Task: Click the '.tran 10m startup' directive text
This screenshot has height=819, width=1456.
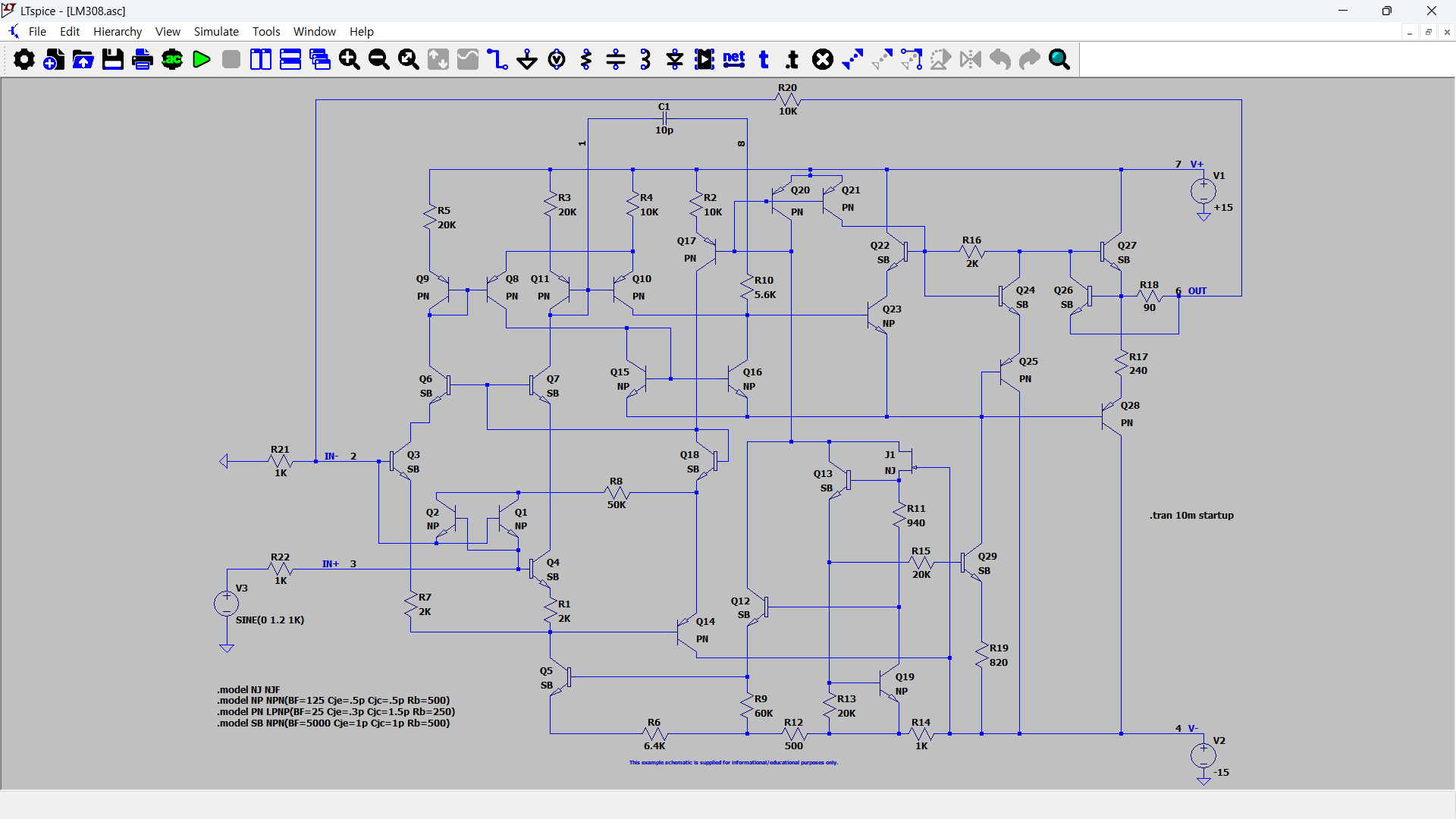Action: click(1191, 515)
